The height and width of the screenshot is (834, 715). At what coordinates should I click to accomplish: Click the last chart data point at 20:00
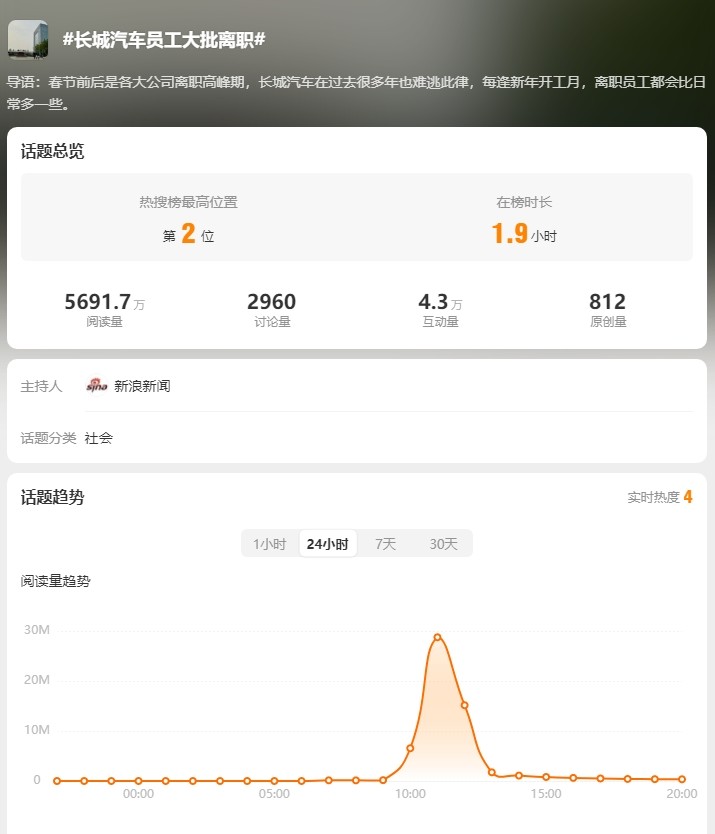point(682,779)
